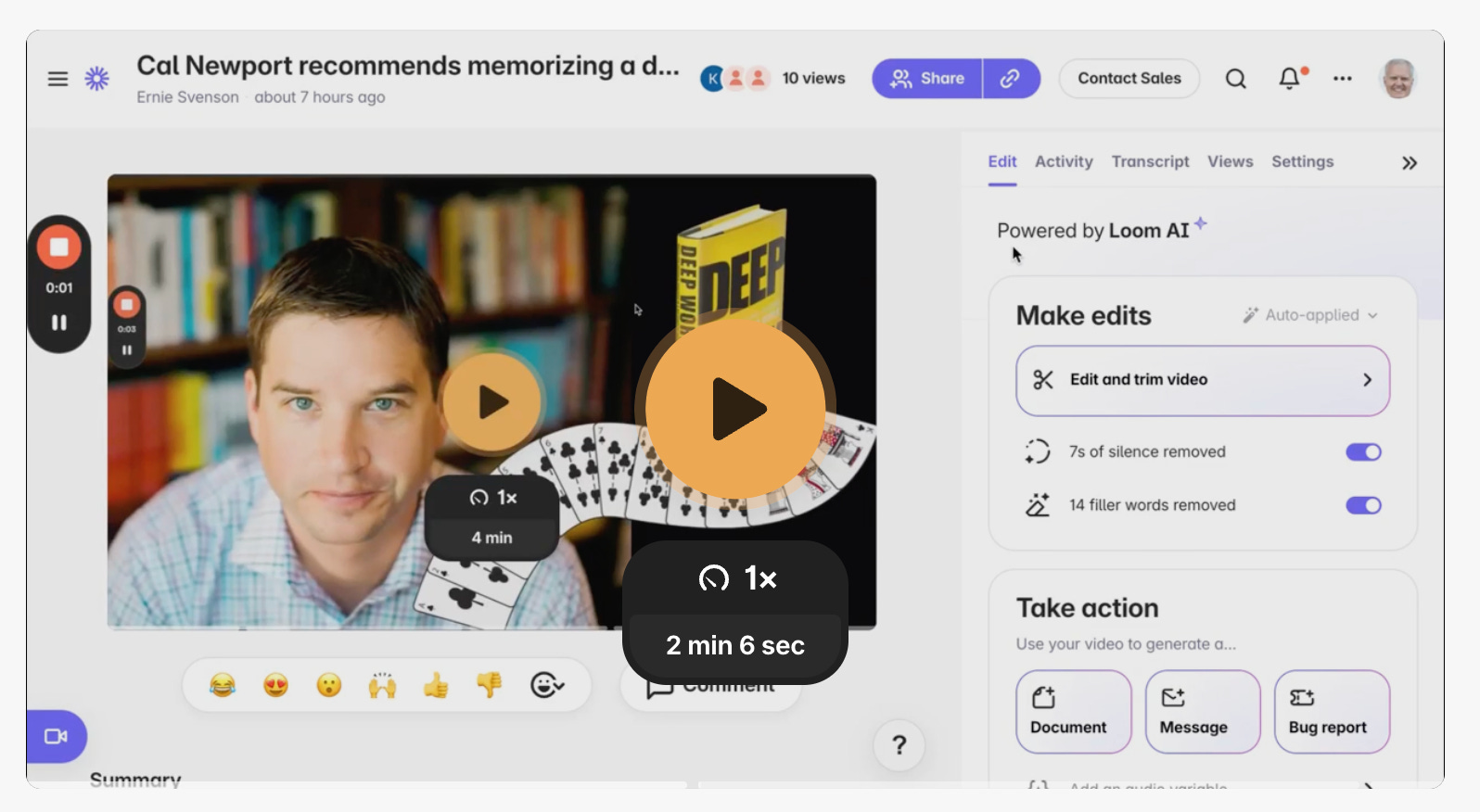1480x812 pixels.
Task: Collapse the side panel with double chevron
Action: 1410,163
